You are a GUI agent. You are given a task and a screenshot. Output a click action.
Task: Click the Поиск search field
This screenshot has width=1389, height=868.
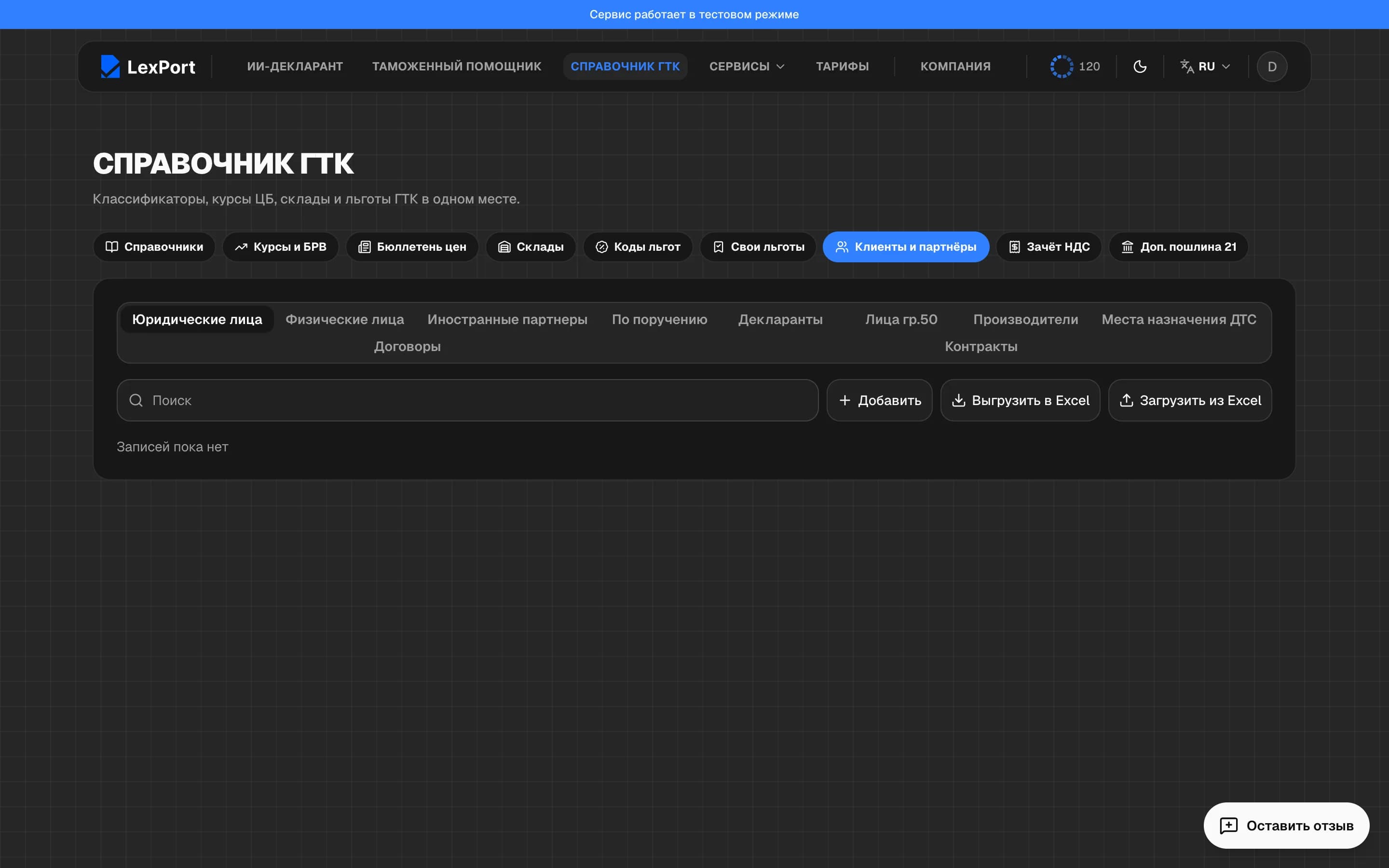pyautogui.click(x=467, y=400)
